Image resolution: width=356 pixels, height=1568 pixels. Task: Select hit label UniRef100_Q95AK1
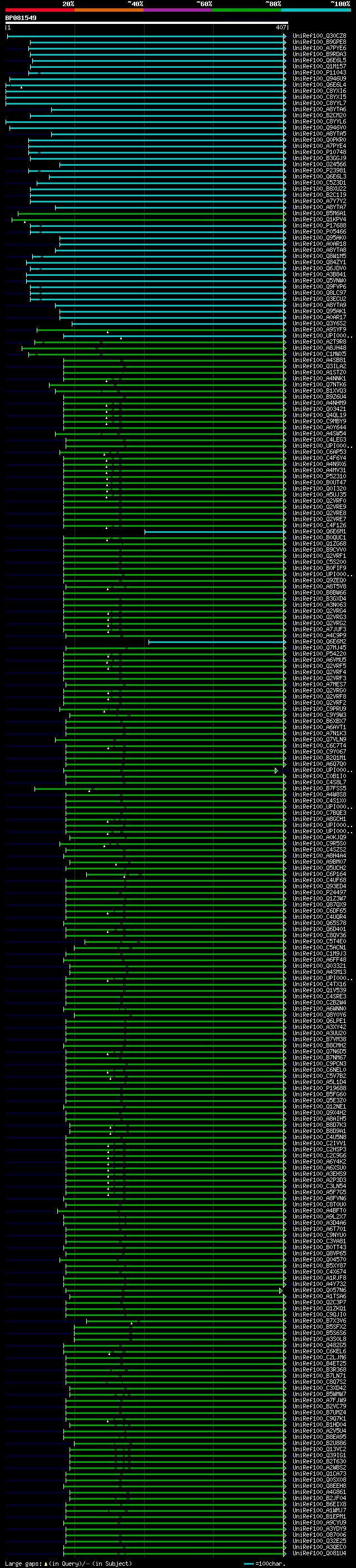click(319, 311)
